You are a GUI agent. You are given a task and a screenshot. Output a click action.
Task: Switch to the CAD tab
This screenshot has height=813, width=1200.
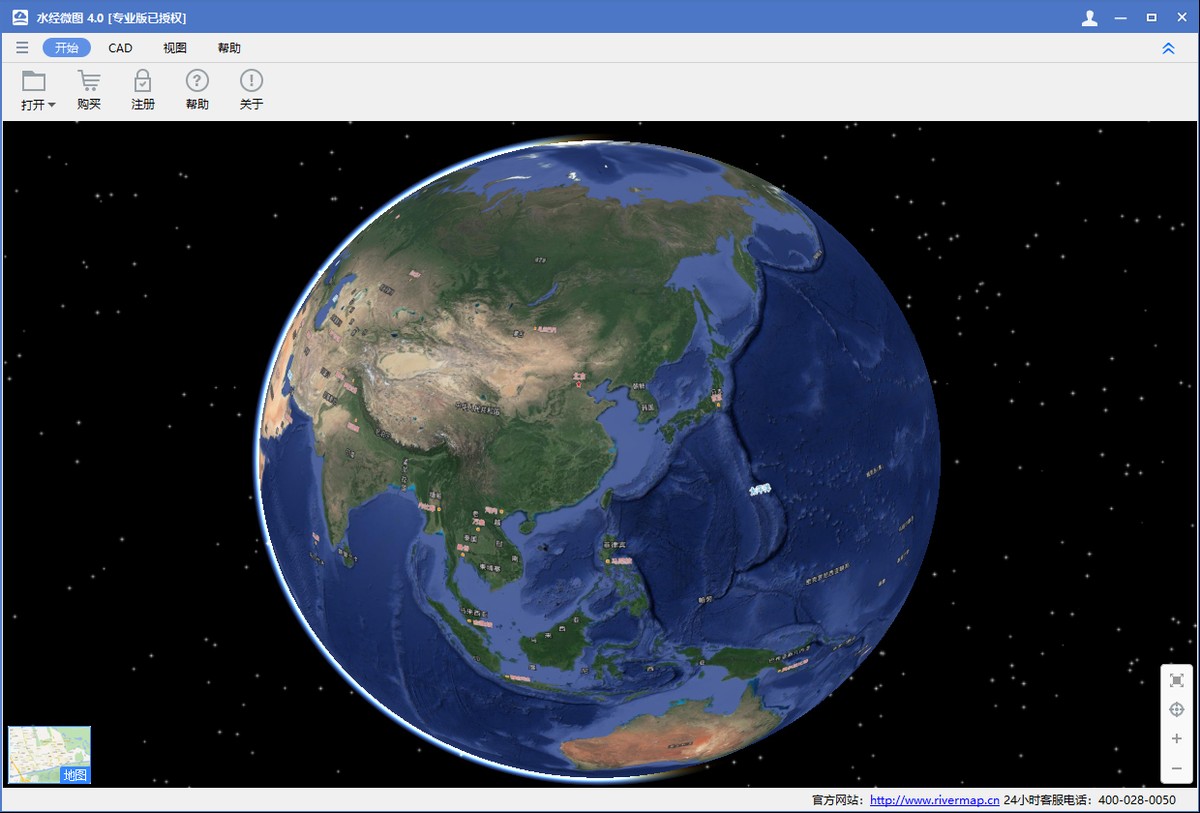[120, 47]
